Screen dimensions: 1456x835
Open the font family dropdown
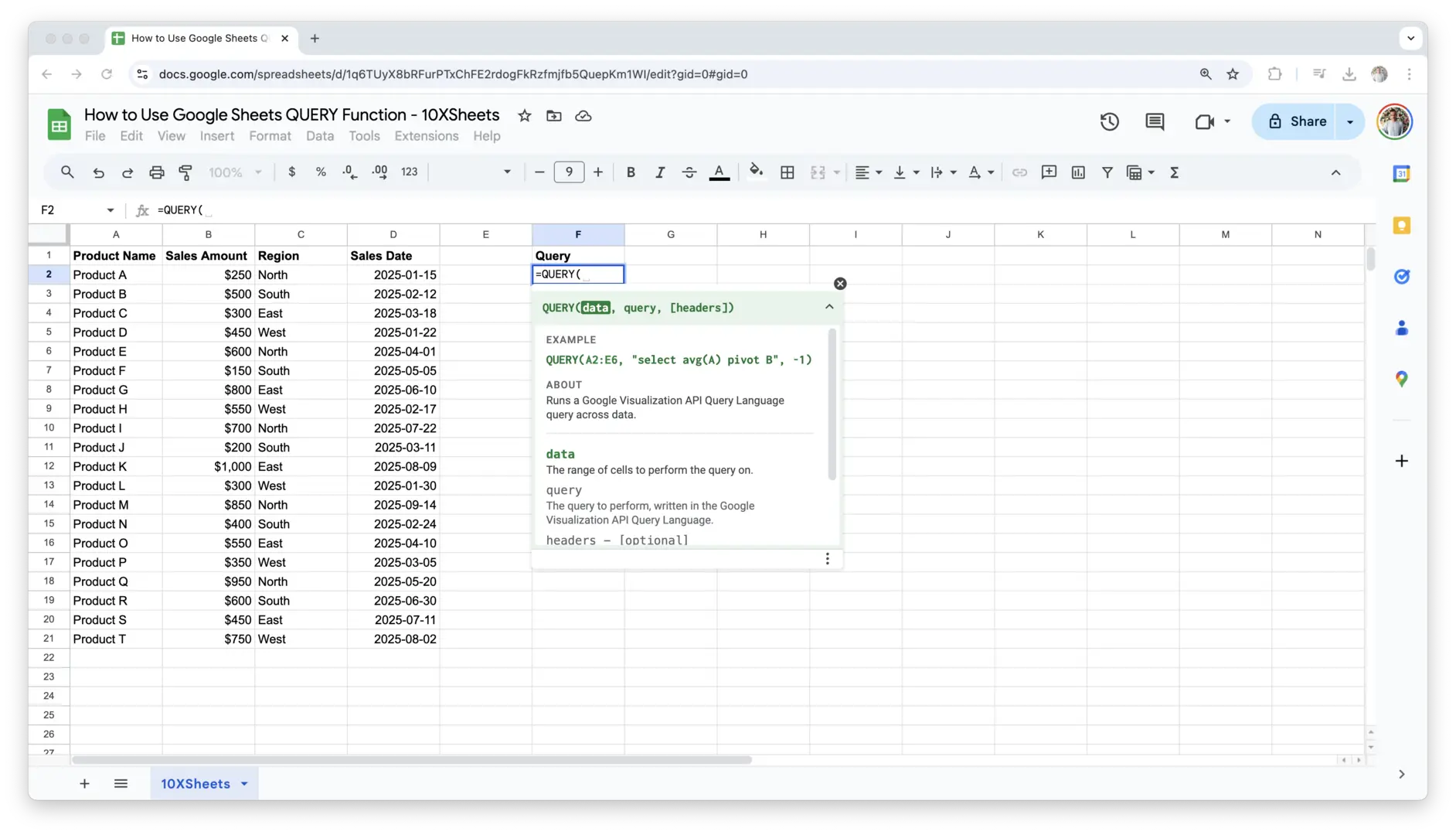click(x=473, y=172)
